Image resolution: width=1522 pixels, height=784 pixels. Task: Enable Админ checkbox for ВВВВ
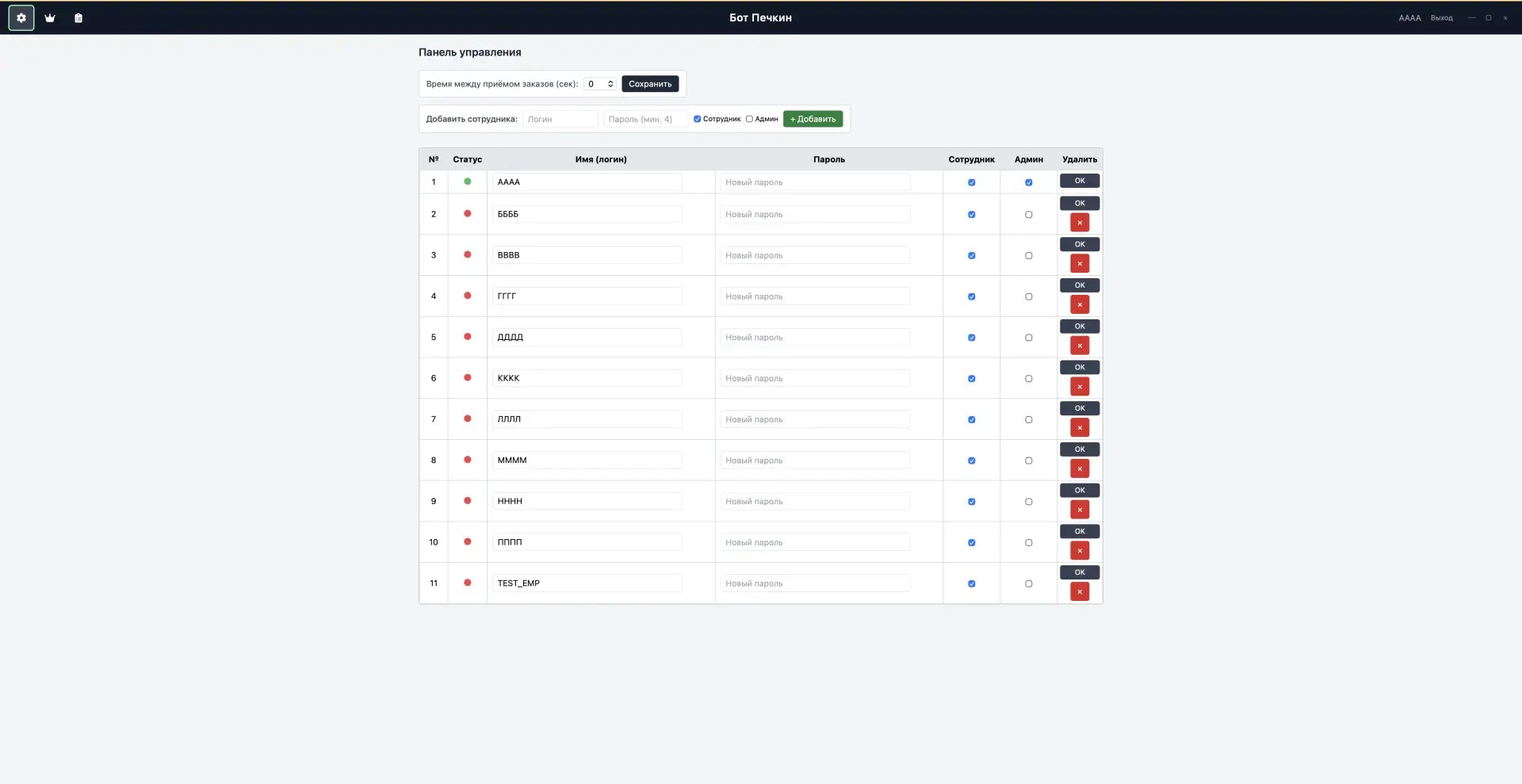tap(1029, 255)
